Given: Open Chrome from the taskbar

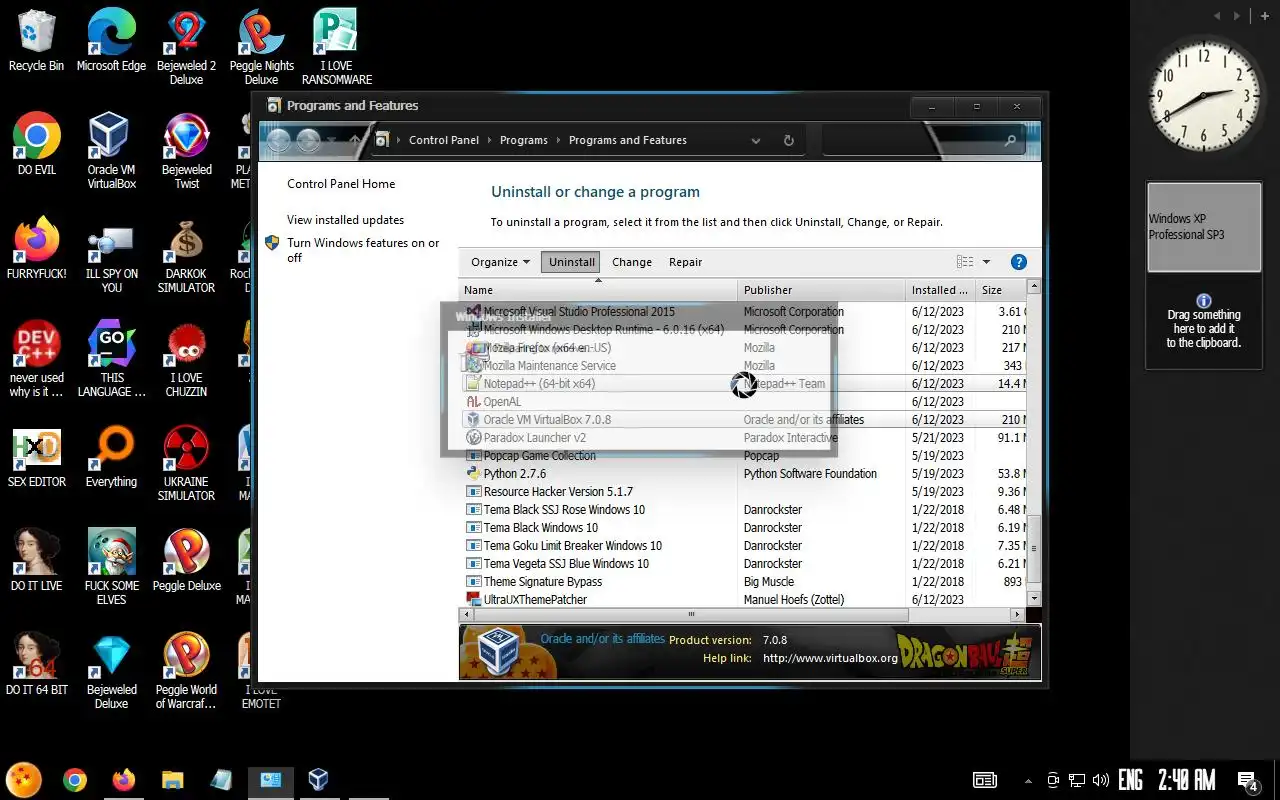Looking at the screenshot, I should 74,780.
